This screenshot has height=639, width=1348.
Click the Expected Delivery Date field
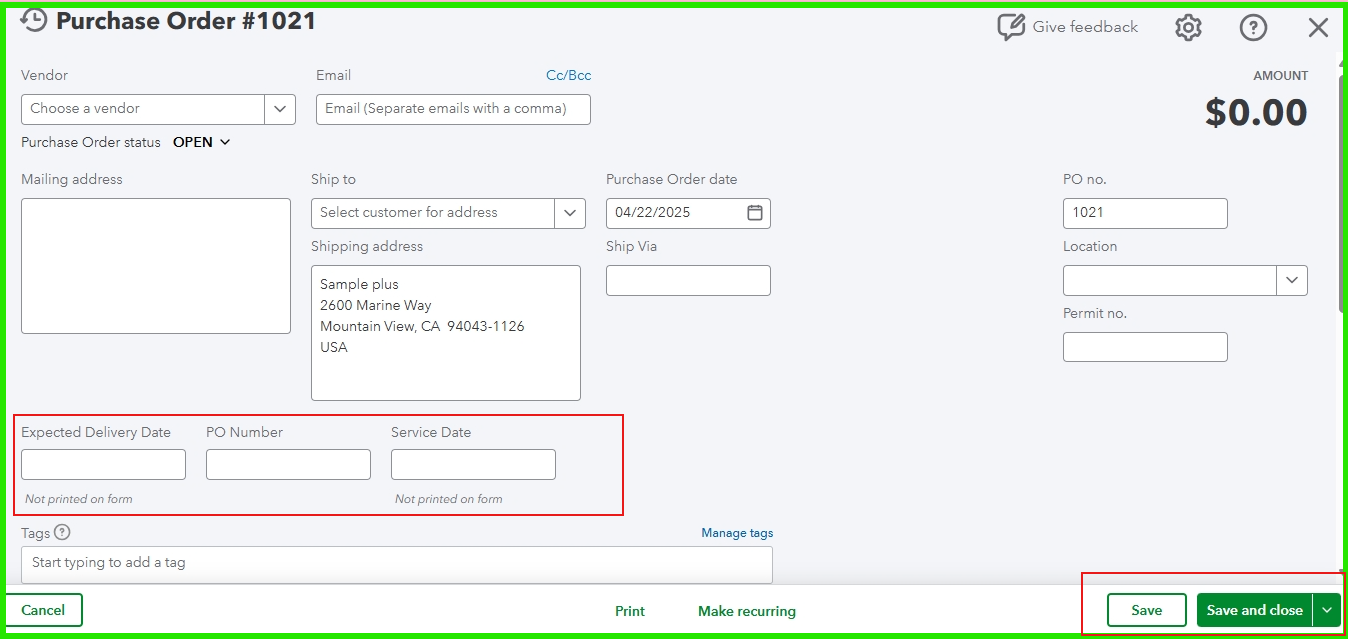(102, 464)
